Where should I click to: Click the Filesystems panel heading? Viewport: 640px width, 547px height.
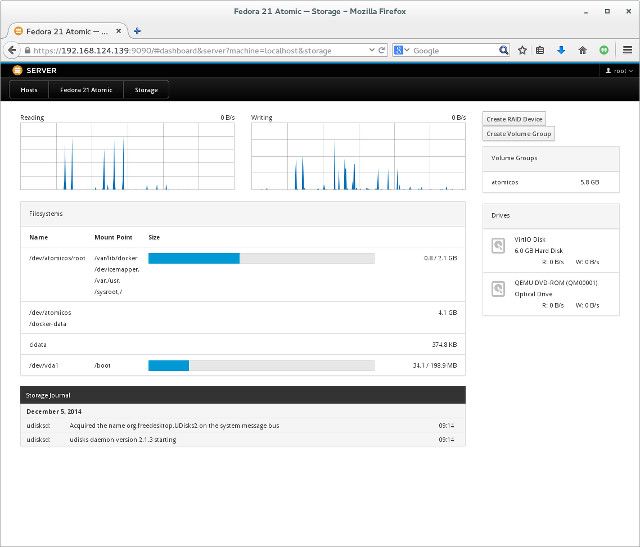[46, 213]
